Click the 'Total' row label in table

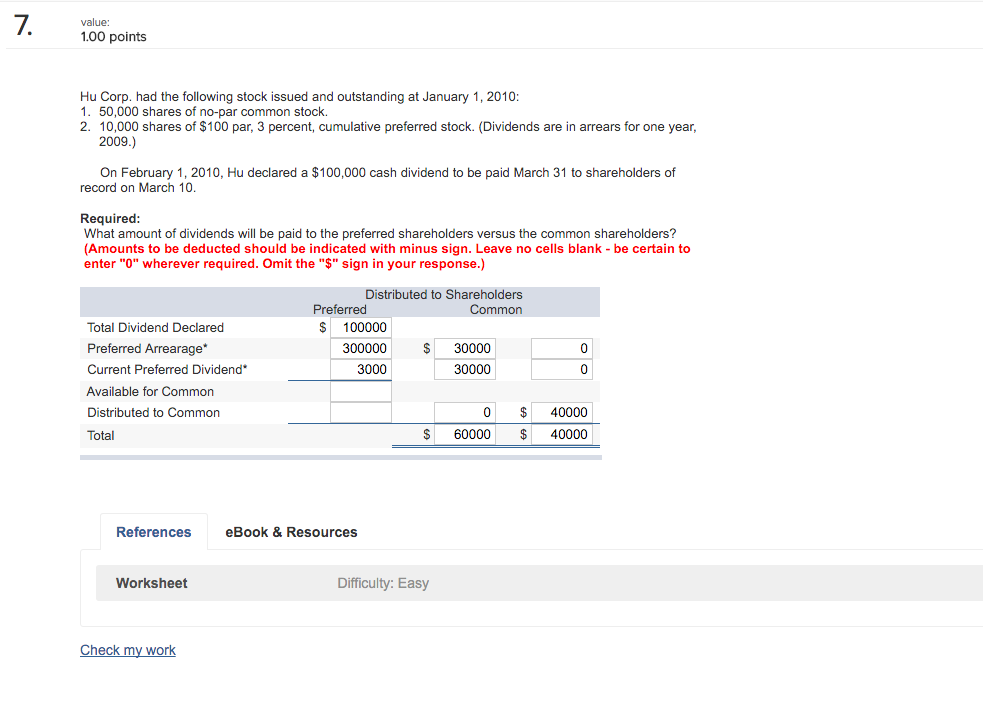pyautogui.click(x=100, y=435)
